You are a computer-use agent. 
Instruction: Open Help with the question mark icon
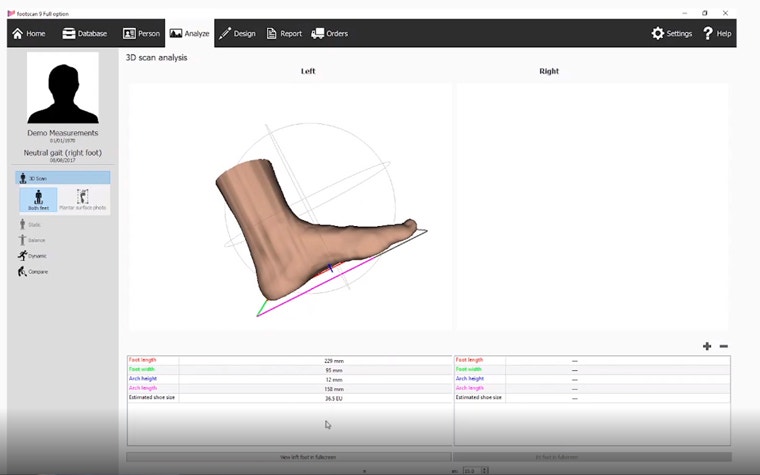[x=717, y=33]
